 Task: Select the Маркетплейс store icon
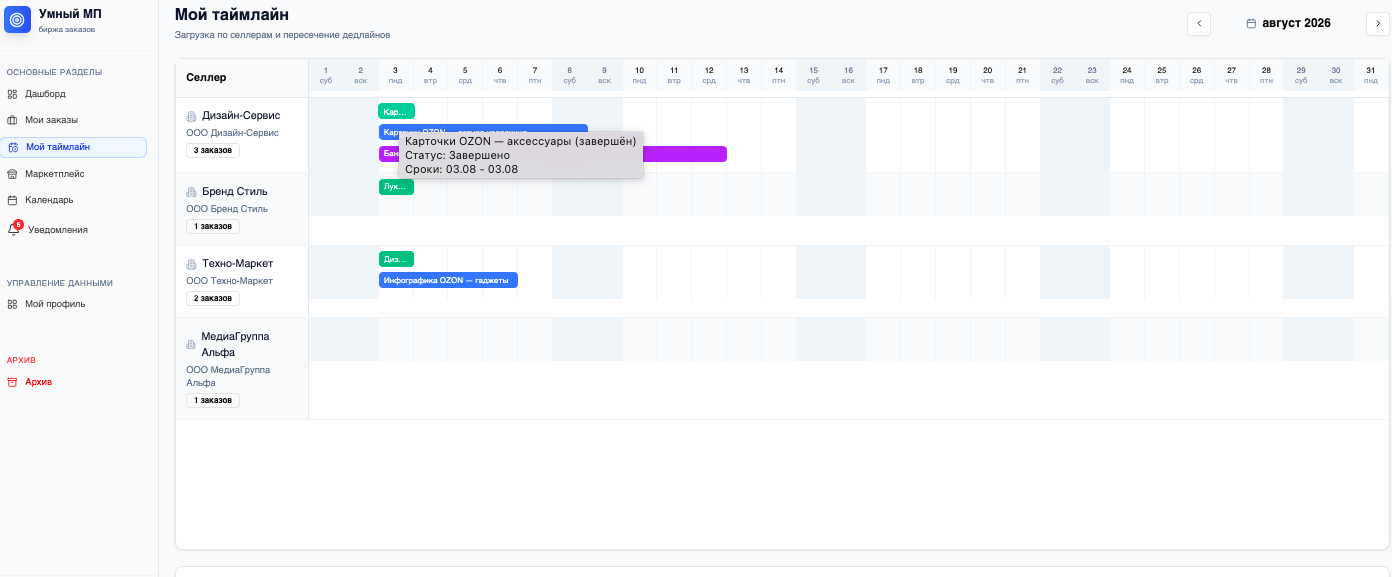12,174
